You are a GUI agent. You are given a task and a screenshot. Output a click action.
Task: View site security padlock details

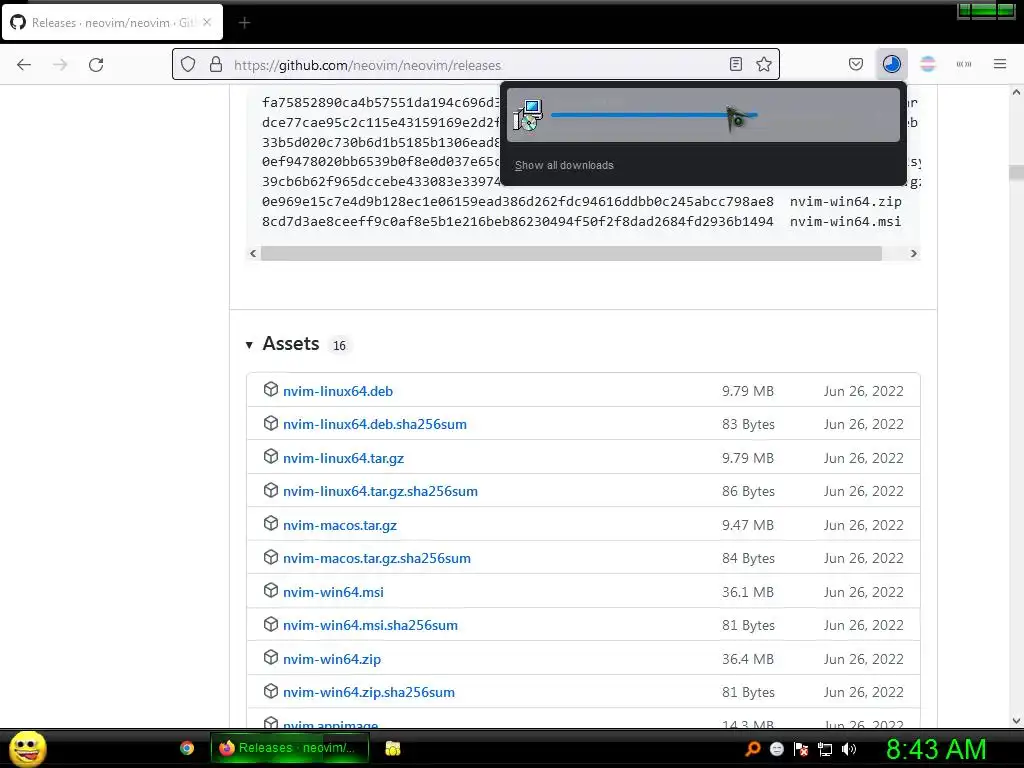(216, 65)
